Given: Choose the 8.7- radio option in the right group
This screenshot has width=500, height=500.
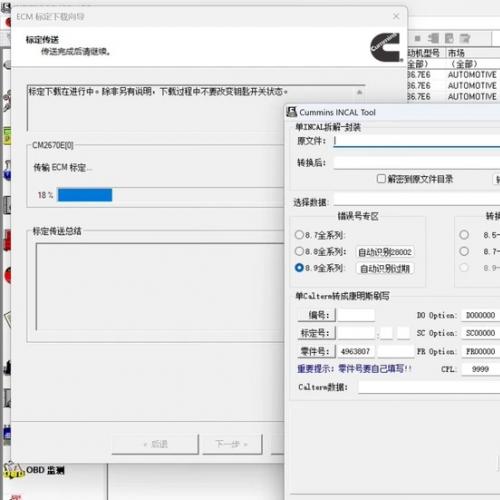Looking at the screenshot, I should coord(464,251).
